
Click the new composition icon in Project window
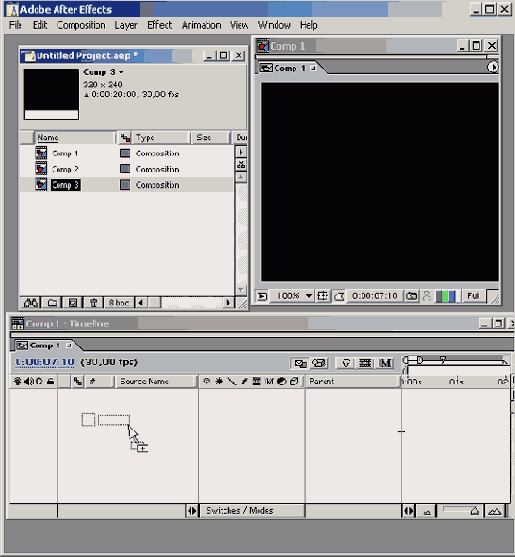(x=73, y=303)
